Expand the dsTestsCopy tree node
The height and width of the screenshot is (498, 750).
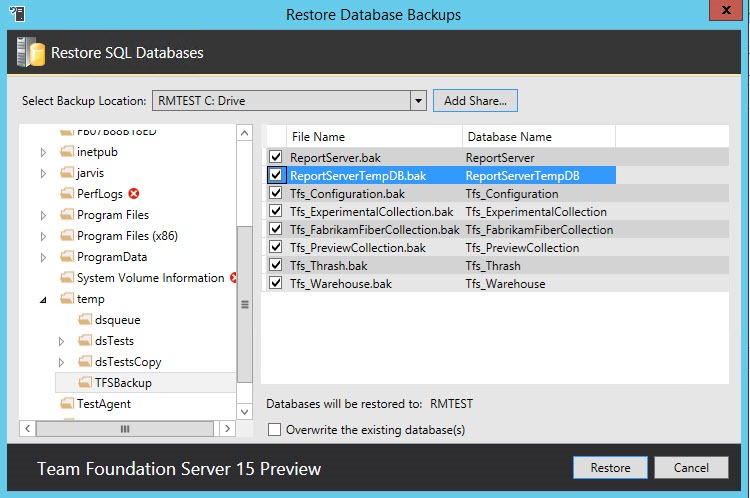[61, 363]
